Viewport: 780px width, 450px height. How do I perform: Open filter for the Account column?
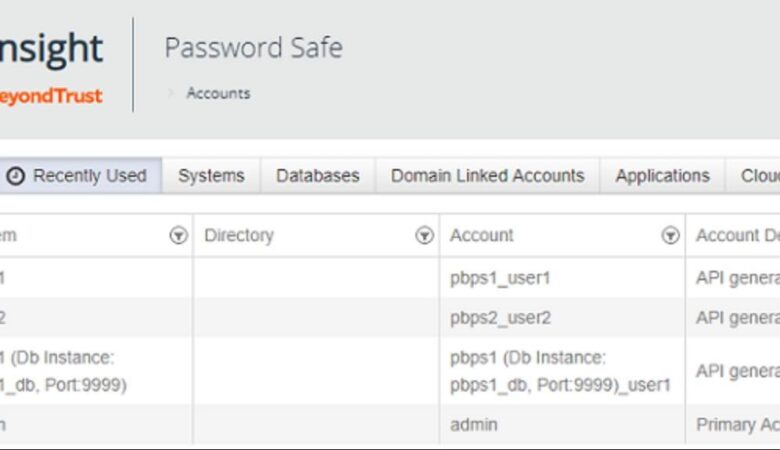(x=670, y=235)
